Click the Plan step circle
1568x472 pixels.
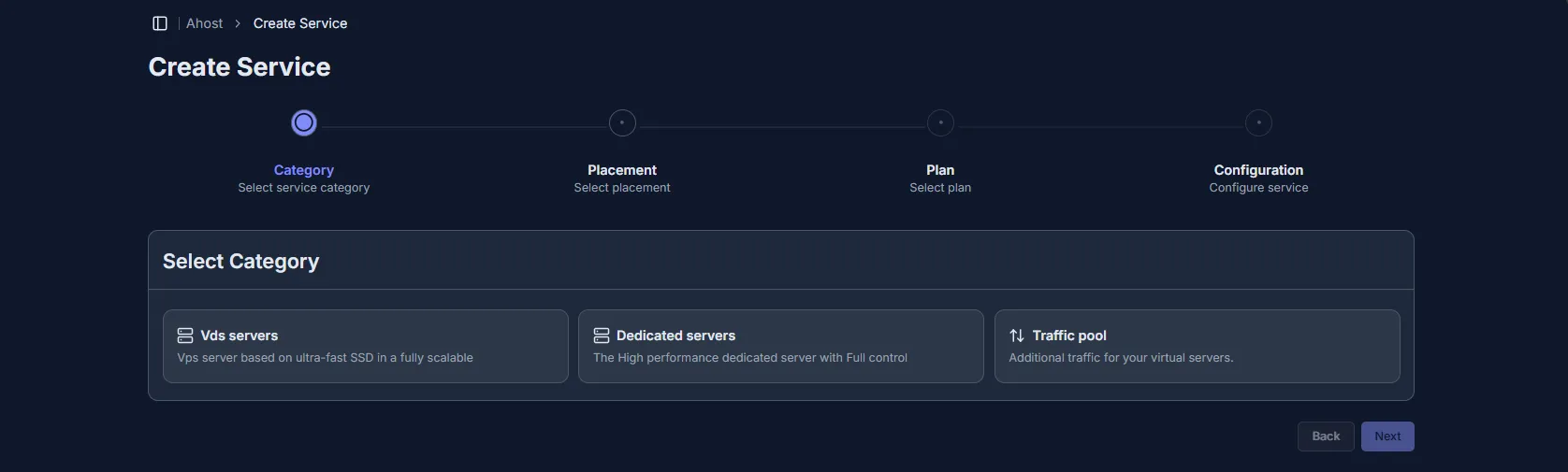pos(940,122)
